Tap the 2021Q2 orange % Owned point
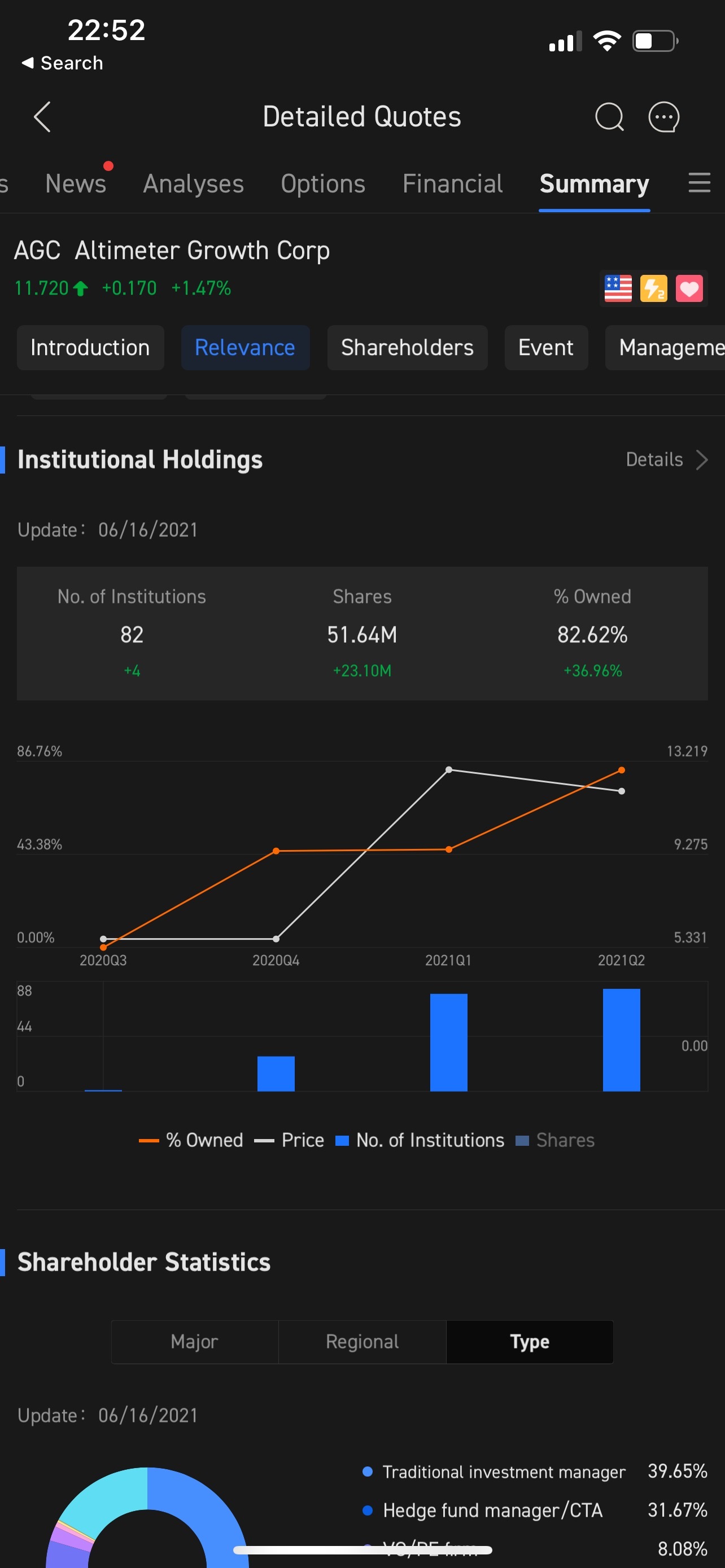725x1568 pixels. point(622,770)
